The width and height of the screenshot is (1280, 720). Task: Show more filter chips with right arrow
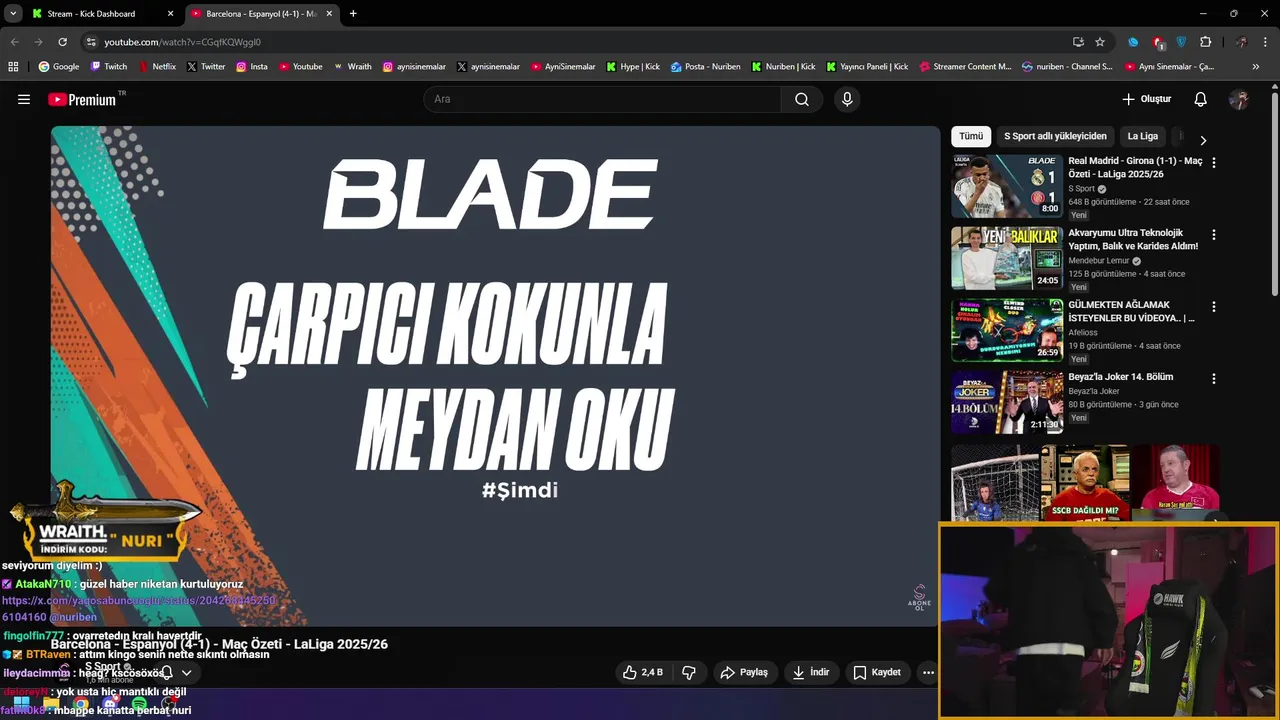1203,140
